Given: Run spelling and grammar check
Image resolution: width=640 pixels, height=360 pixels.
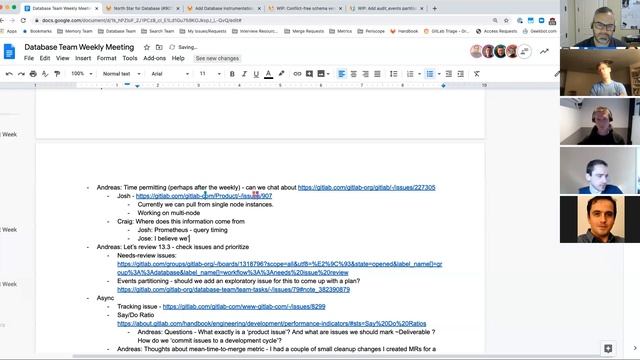Looking at the screenshot, I should coord(45,74).
